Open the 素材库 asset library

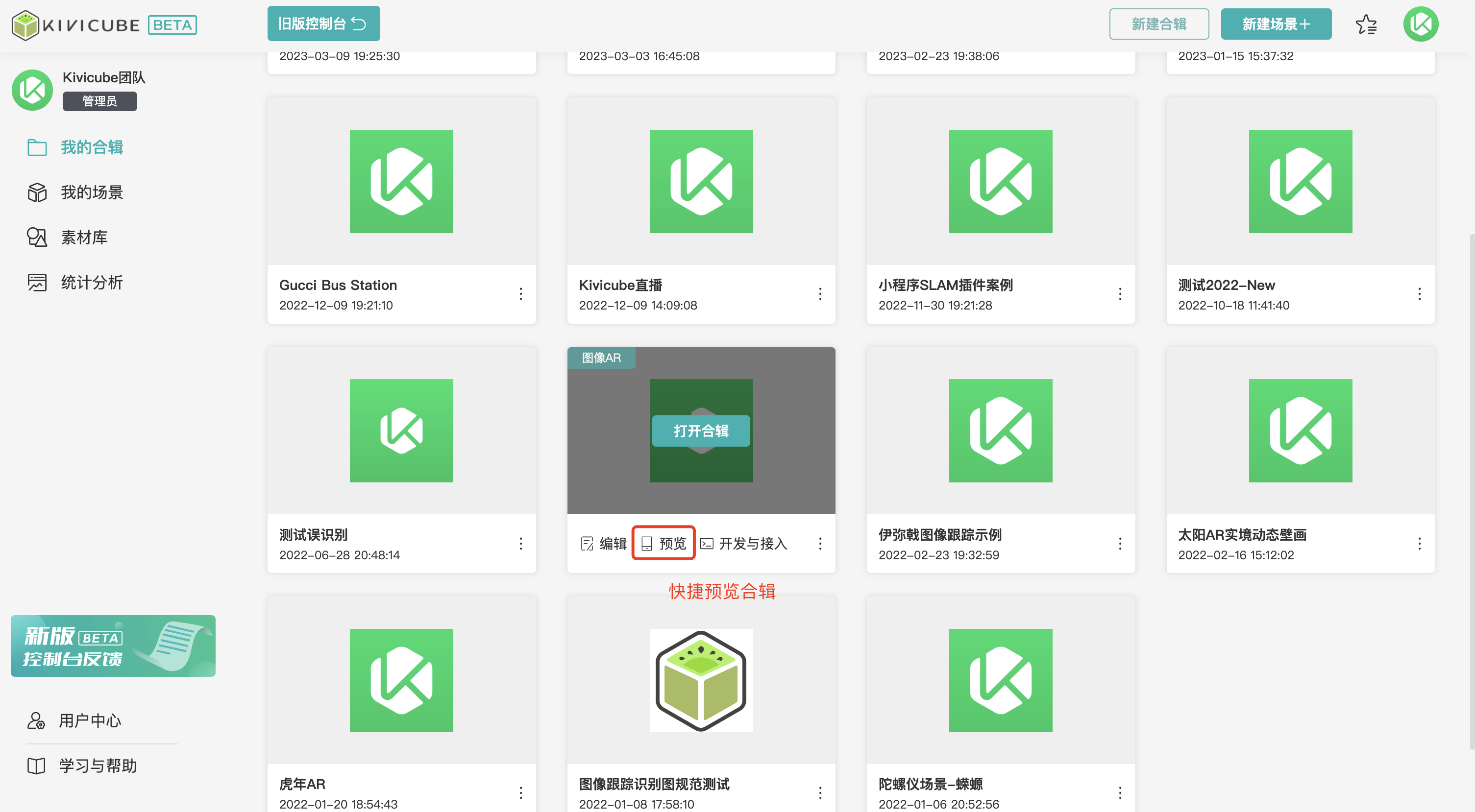pyautogui.click(x=84, y=237)
